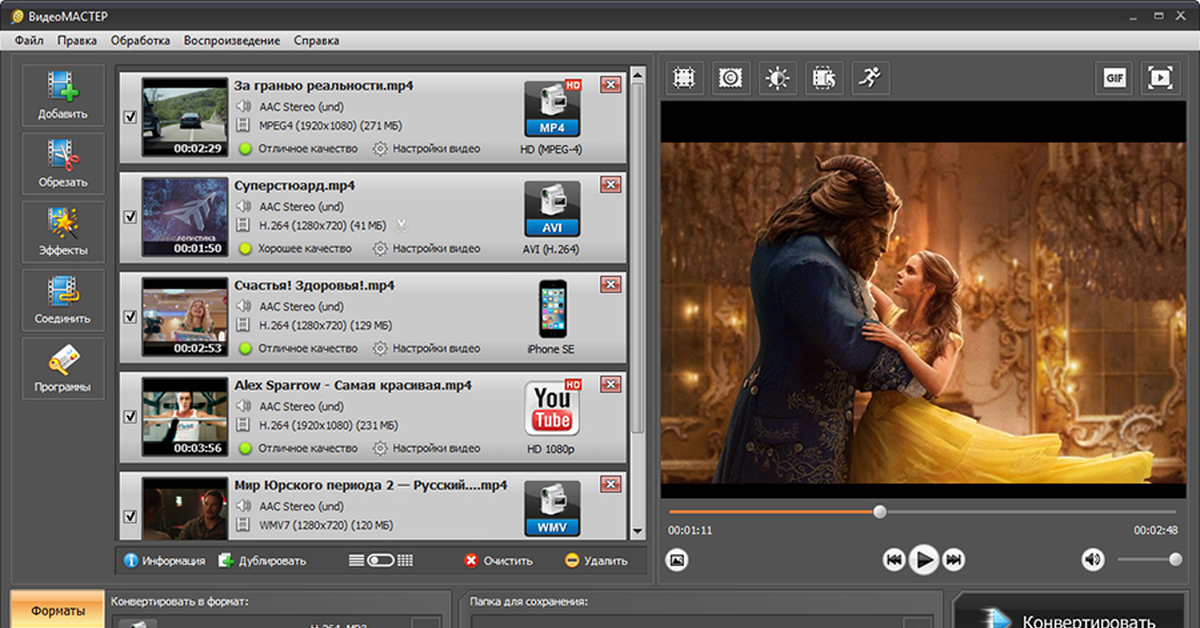Click the video playback progress slider
Image resolution: width=1200 pixels, height=628 pixels.
[x=879, y=512]
